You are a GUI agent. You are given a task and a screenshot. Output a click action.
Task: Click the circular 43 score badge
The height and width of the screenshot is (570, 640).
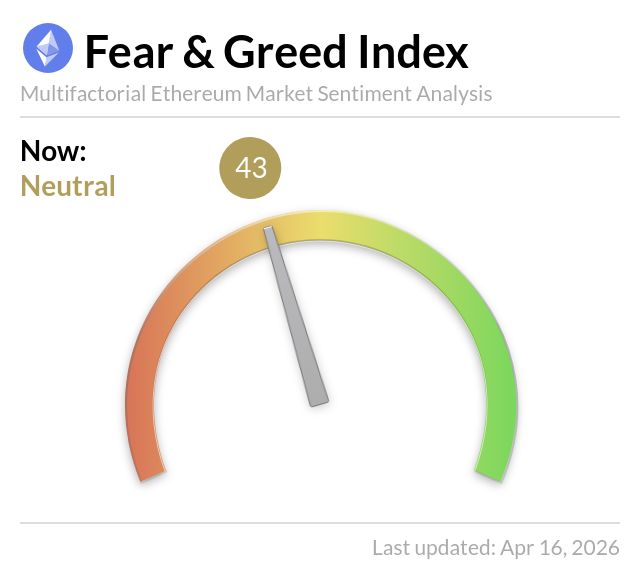coord(250,168)
